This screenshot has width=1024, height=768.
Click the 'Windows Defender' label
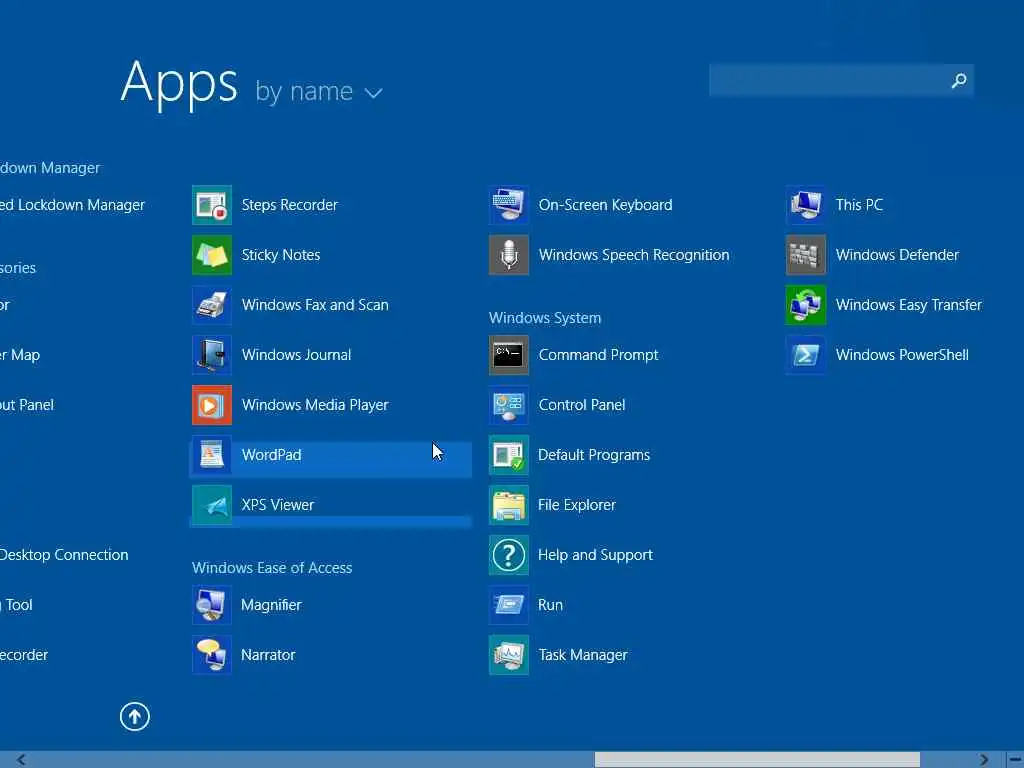pos(897,255)
